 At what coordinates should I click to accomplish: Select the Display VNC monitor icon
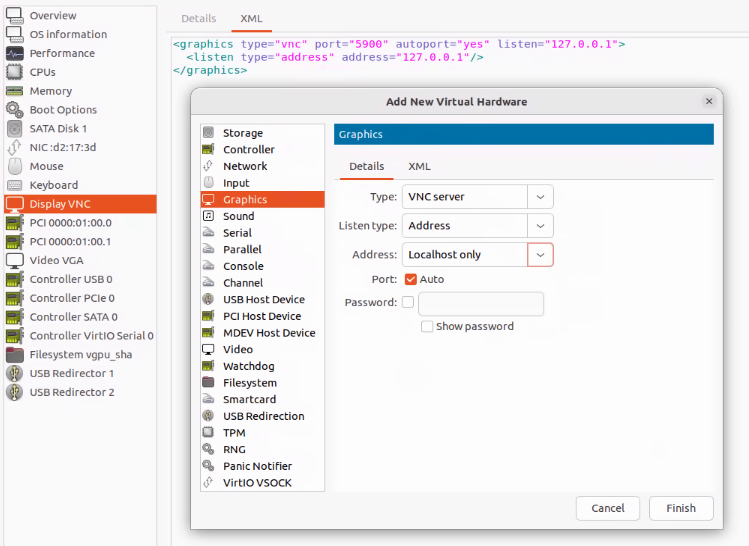14,204
